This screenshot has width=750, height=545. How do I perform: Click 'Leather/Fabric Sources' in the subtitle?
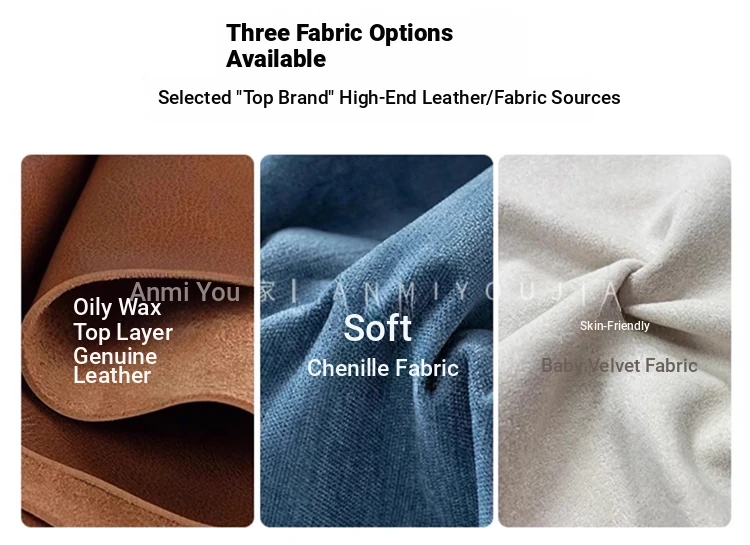coord(521,98)
